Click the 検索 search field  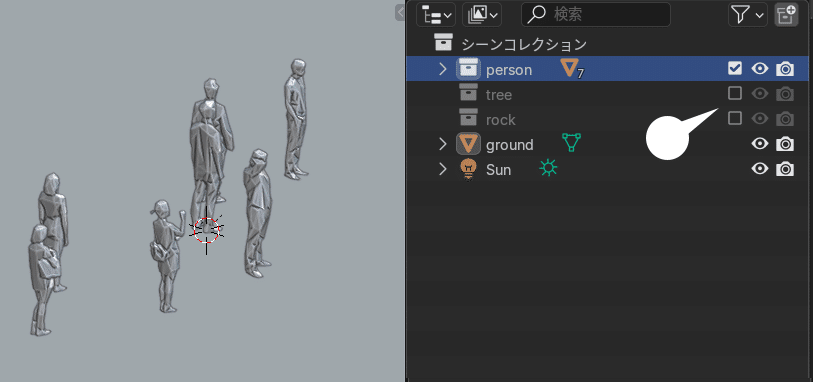[596, 15]
